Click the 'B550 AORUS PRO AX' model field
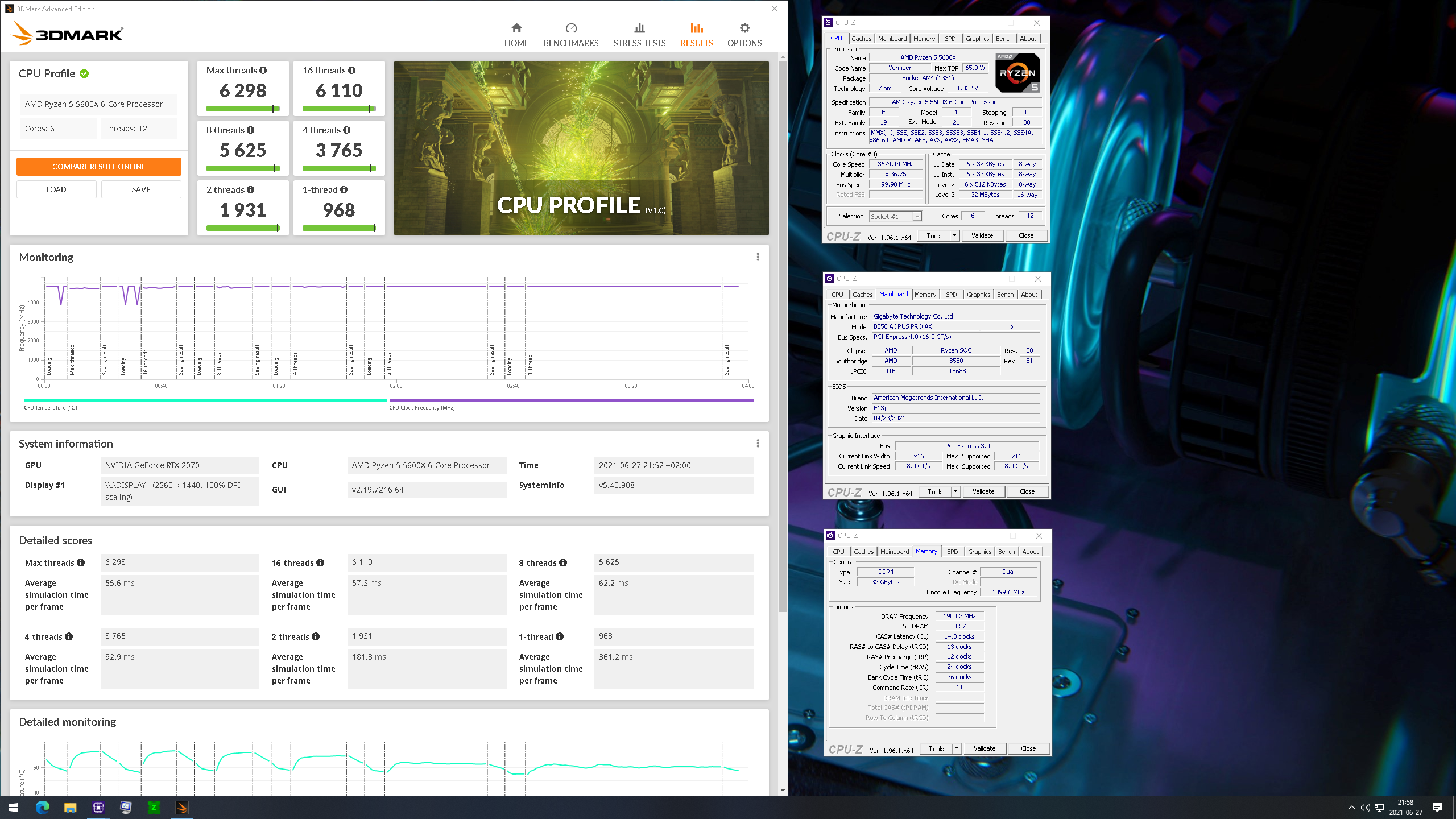The width and height of the screenshot is (1456, 819). (925, 326)
